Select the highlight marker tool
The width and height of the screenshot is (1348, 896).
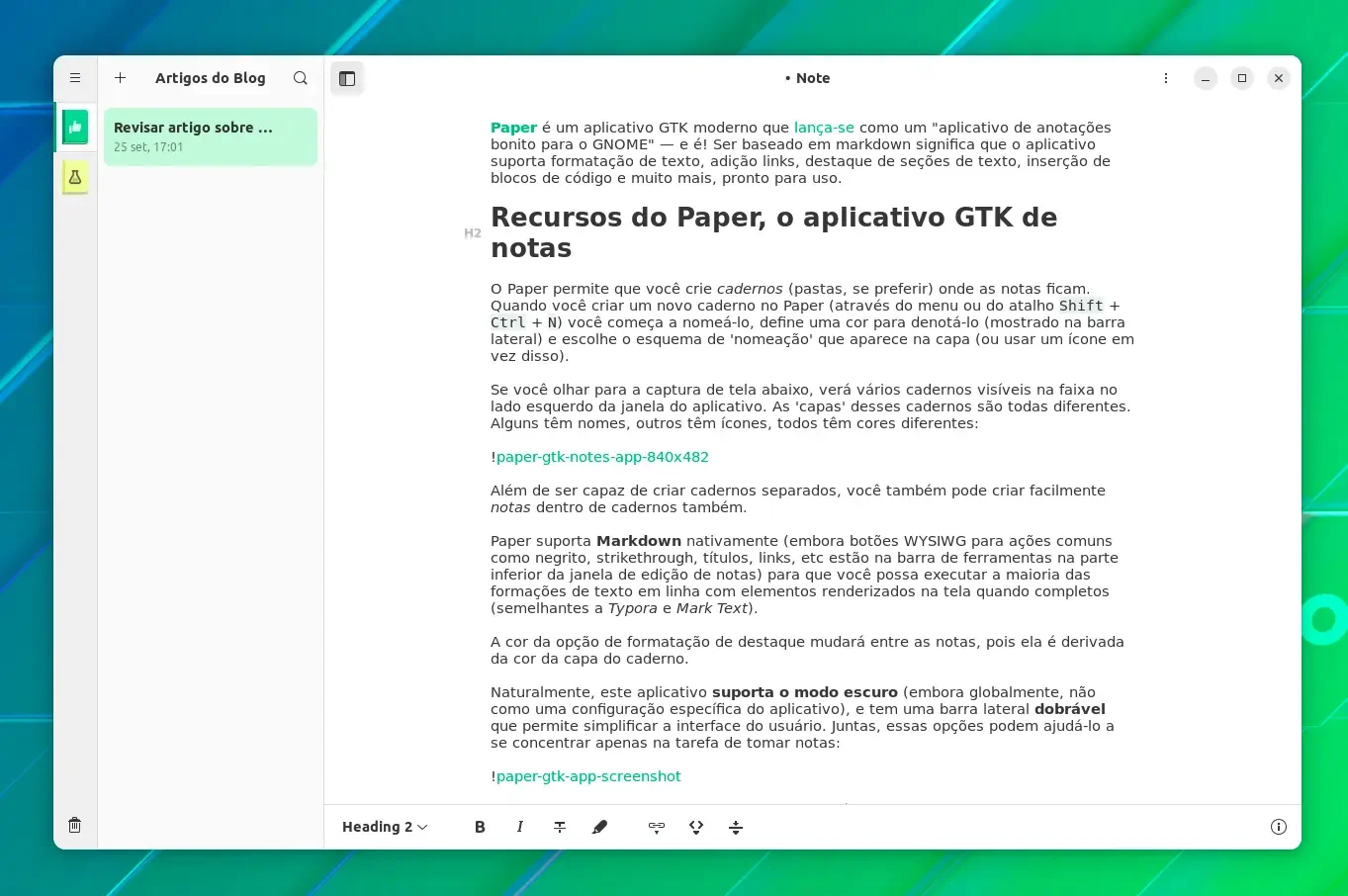[599, 827]
